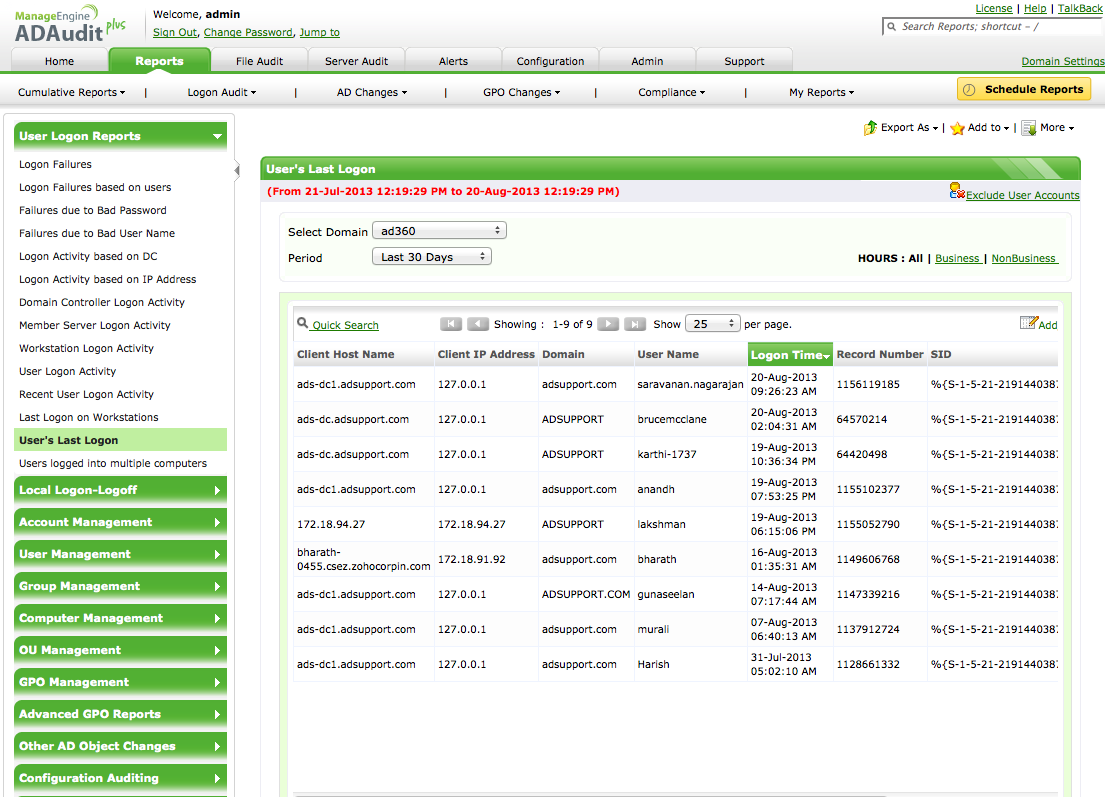Switch to the File Audit tab
1105x797 pixels.
tap(259, 61)
